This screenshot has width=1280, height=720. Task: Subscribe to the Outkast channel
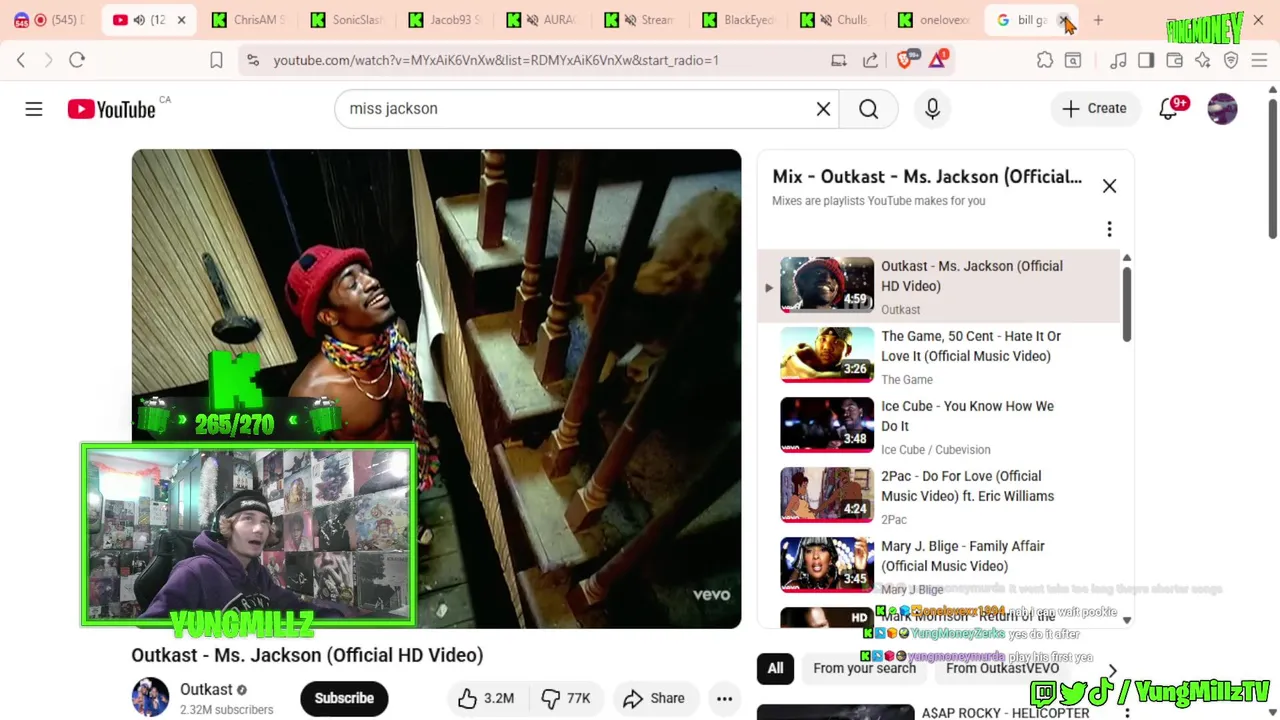pos(344,698)
